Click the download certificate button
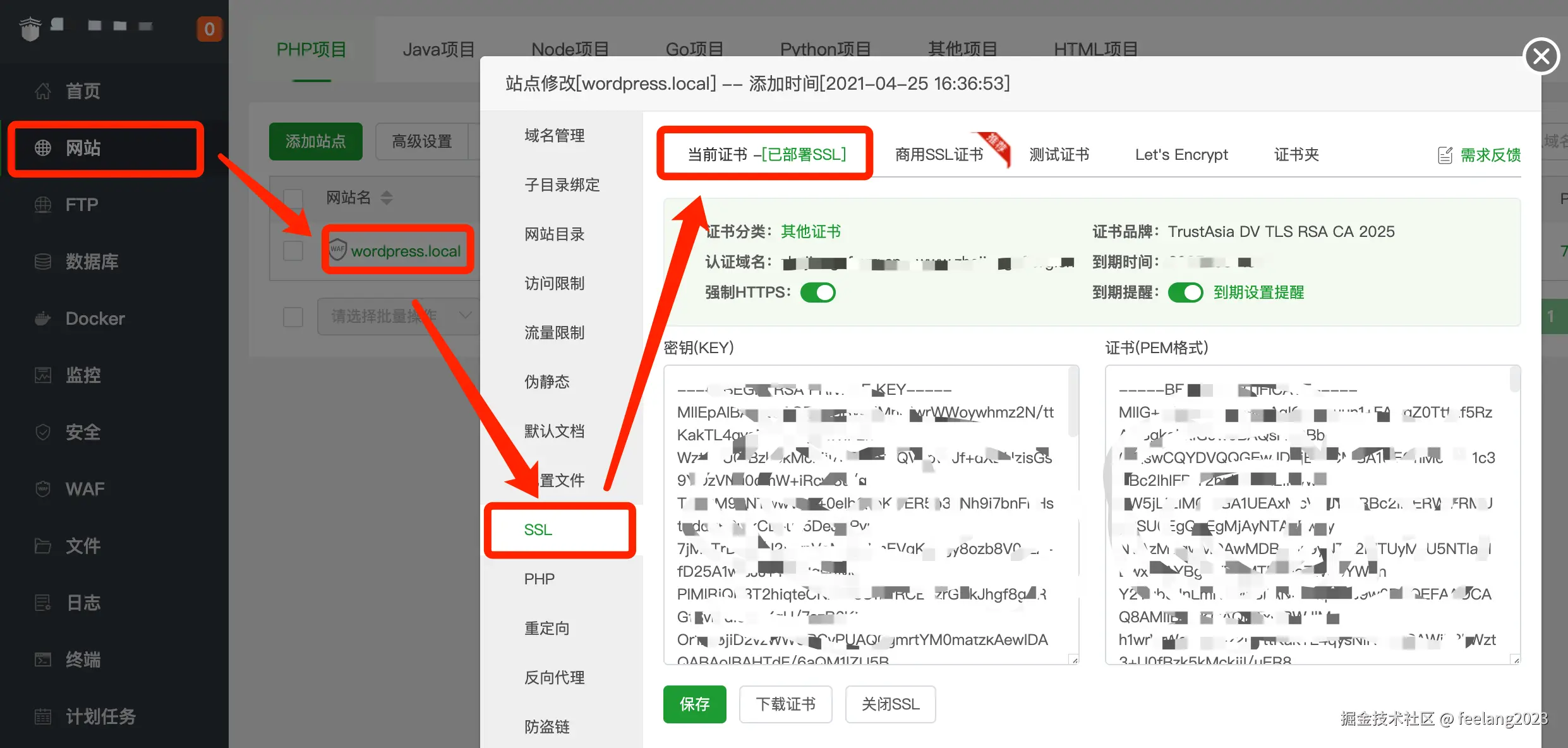Screen dimensions: 1568x748 (x=785, y=704)
